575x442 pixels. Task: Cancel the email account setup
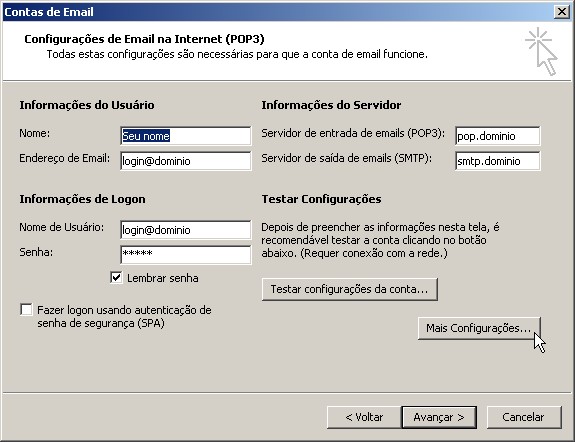pos(524,417)
